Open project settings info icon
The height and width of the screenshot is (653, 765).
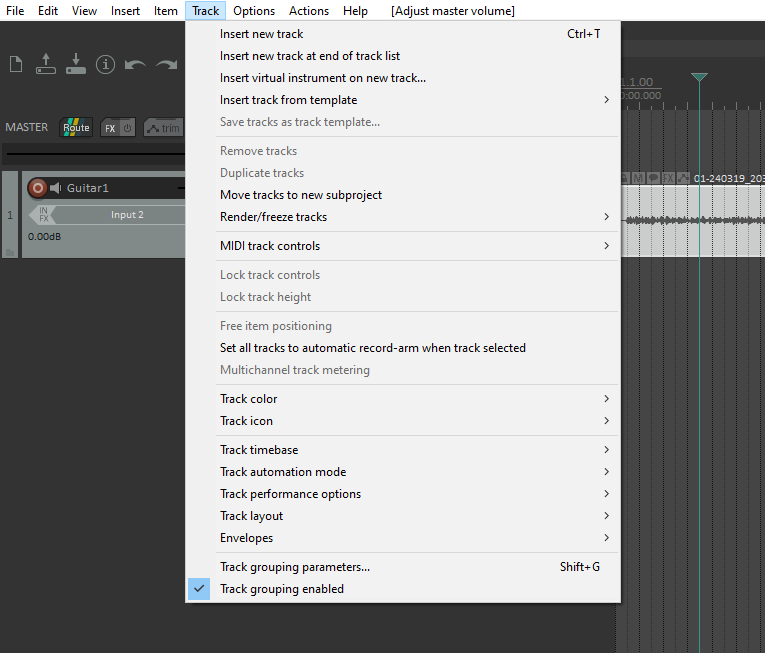(x=105, y=65)
